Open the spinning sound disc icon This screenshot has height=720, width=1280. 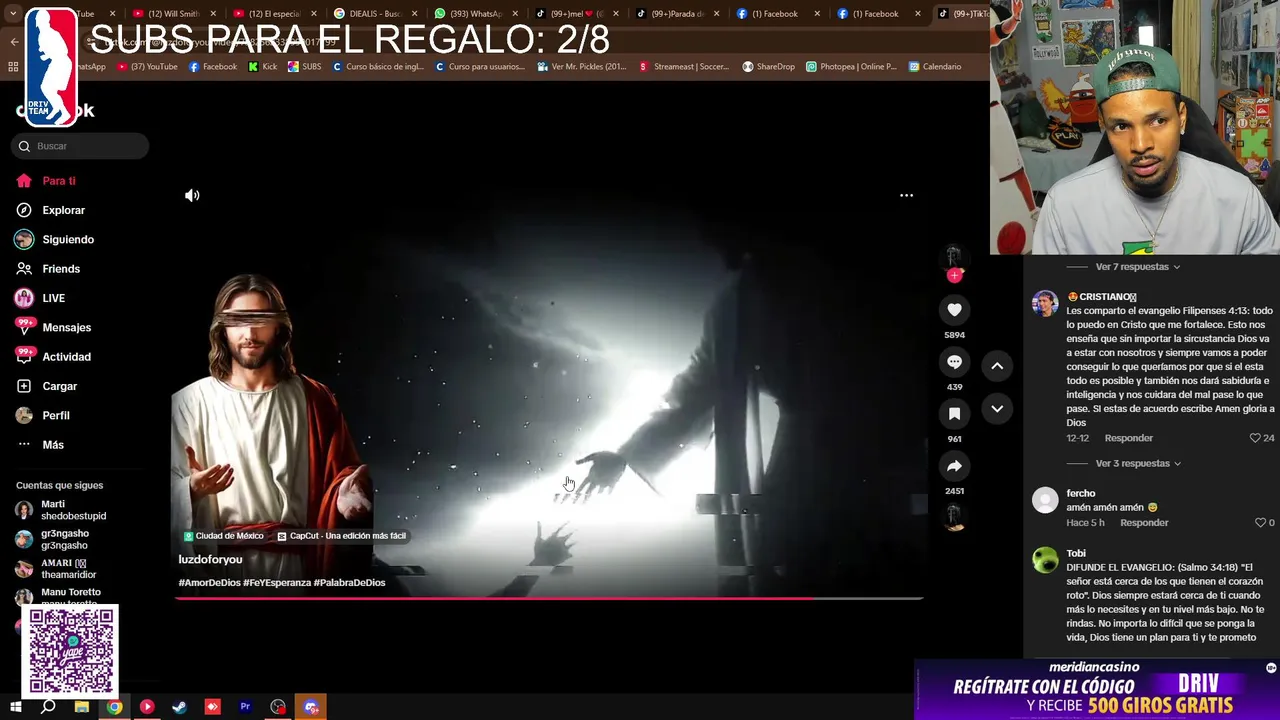954,517
